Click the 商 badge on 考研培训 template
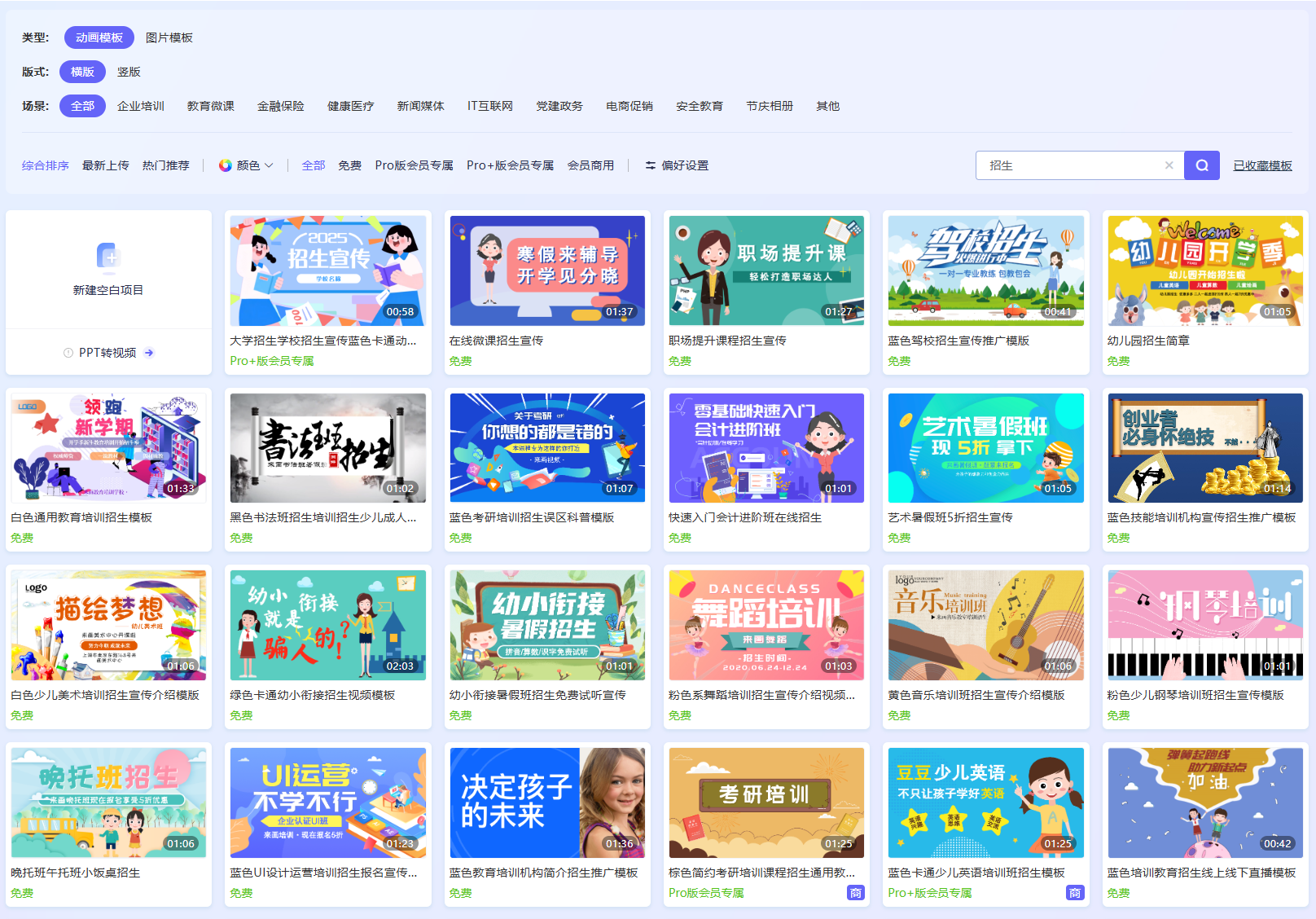This screenshot has width=1316, height=919. click(x=856, y=893)
